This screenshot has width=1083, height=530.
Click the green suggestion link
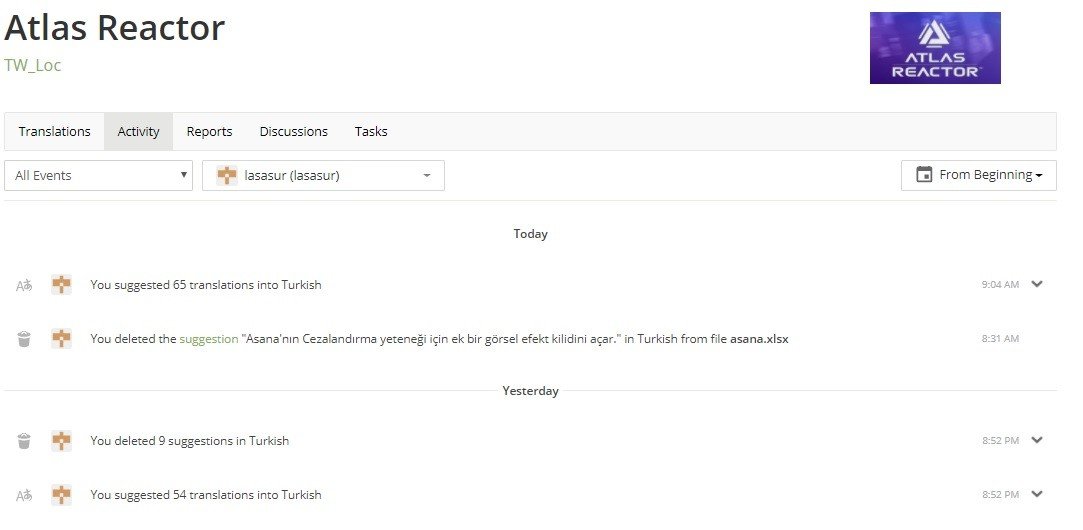click(209, 339)
